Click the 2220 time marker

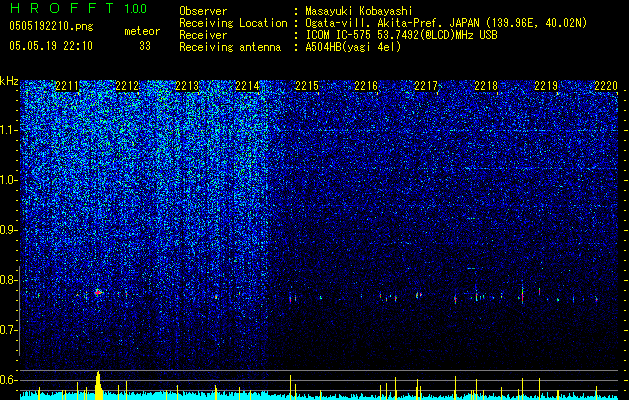point(606,86)
